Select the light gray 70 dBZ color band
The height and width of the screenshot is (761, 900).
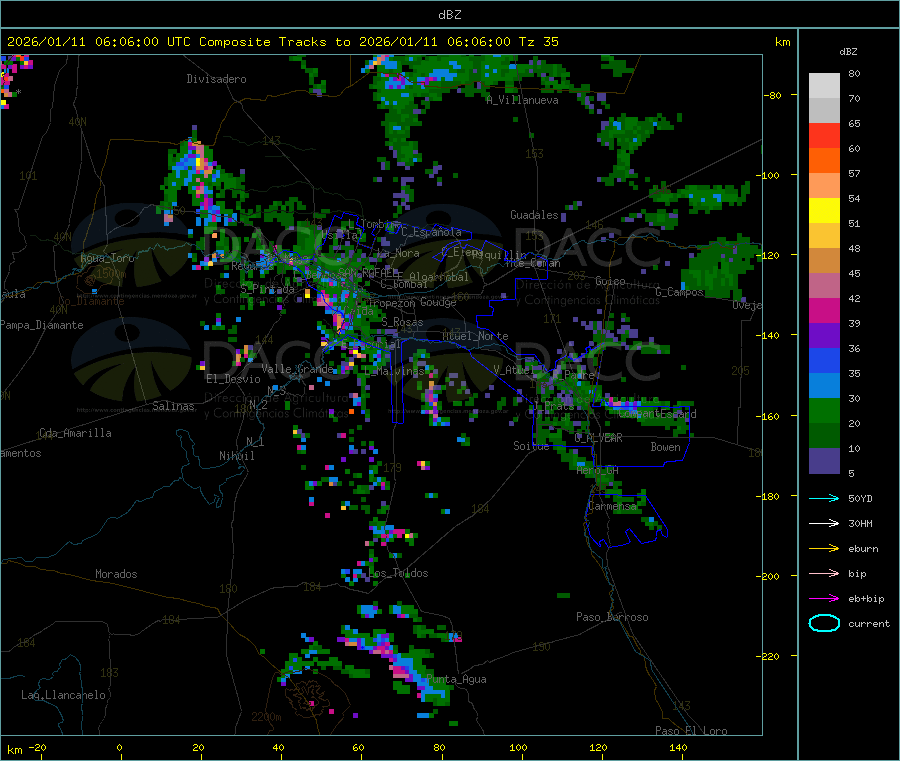point(824,86)
